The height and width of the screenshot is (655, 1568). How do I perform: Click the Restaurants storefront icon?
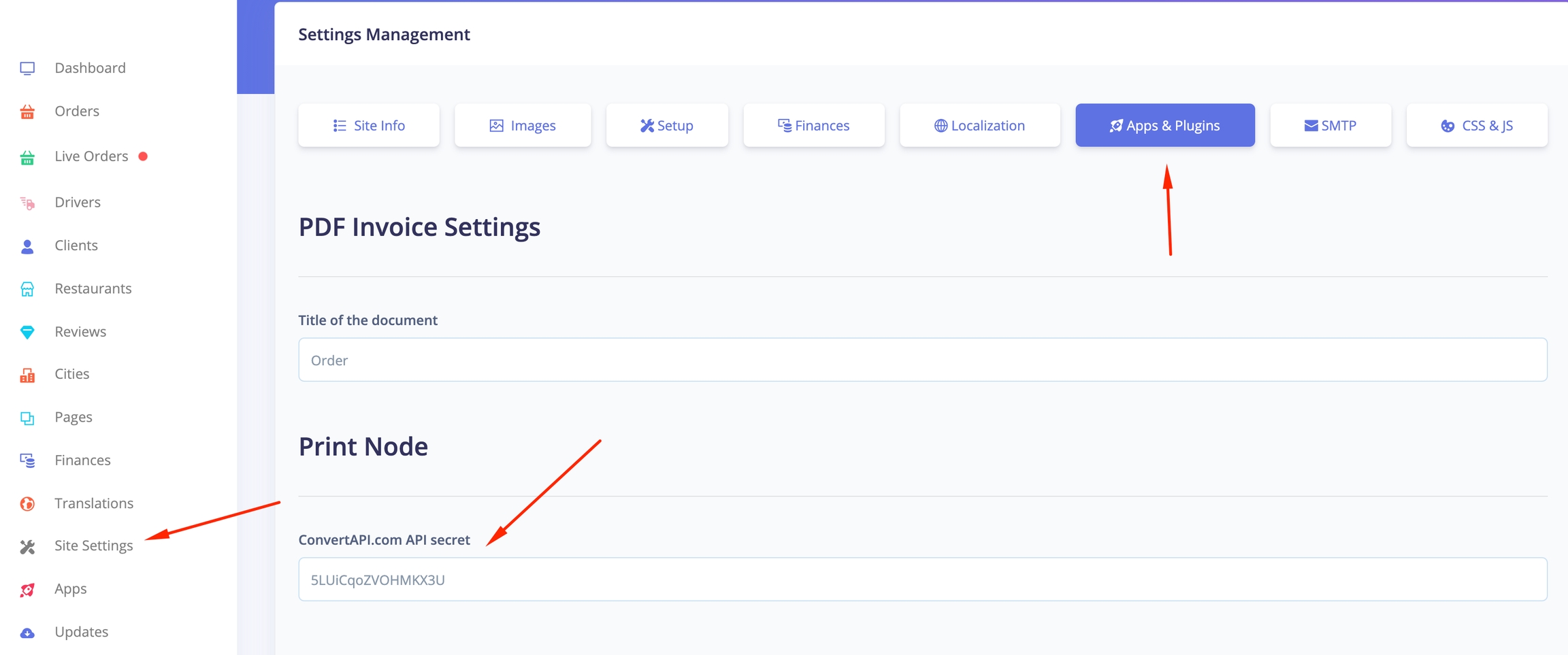(x=27, y=289)
